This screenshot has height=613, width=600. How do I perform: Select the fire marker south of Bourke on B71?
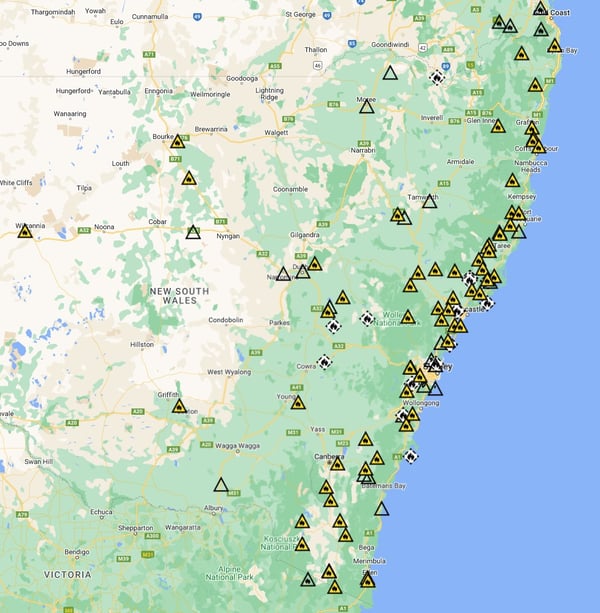click(189, 178)
